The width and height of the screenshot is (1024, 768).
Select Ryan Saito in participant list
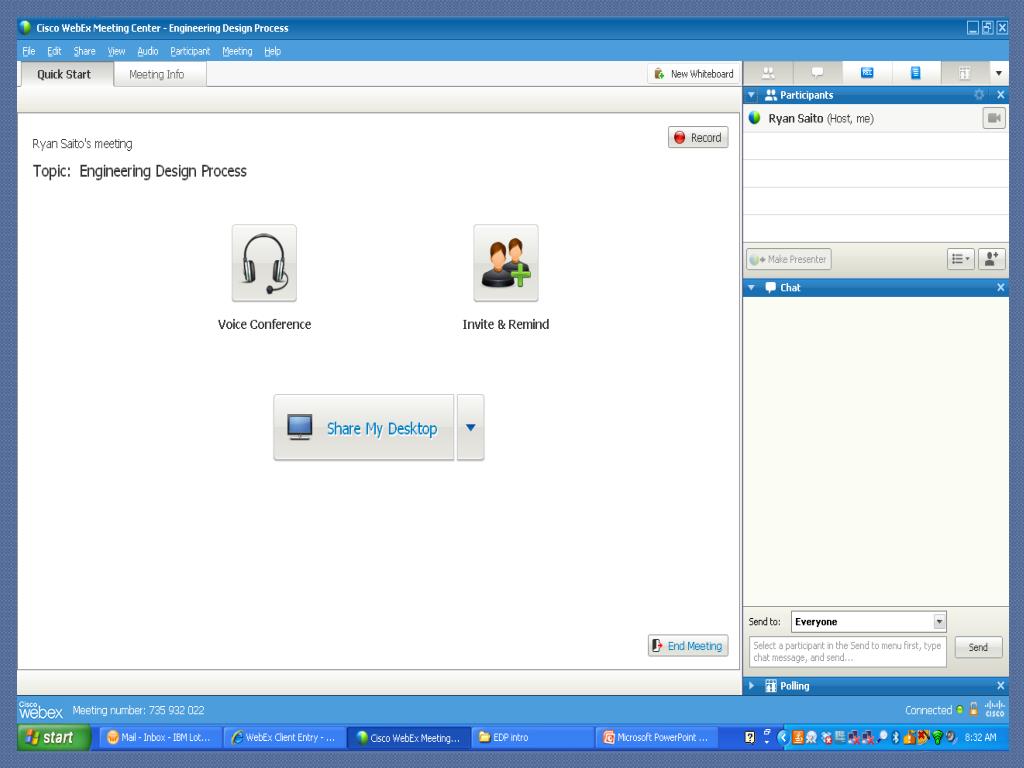875,118
